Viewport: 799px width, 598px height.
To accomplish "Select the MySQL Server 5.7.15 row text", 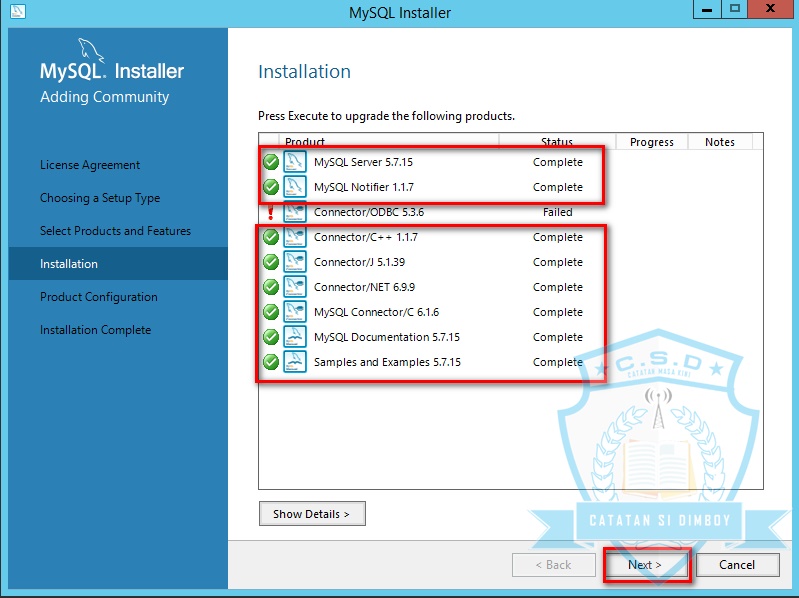I will coord(363,162).
